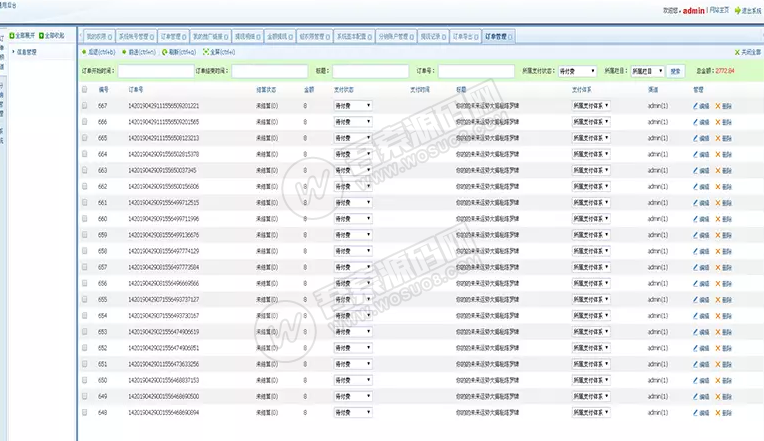Select the checkbox for order 660
The width and height of the screenshot is (764, 441).
pyautogui.click(x=84, y=218)
